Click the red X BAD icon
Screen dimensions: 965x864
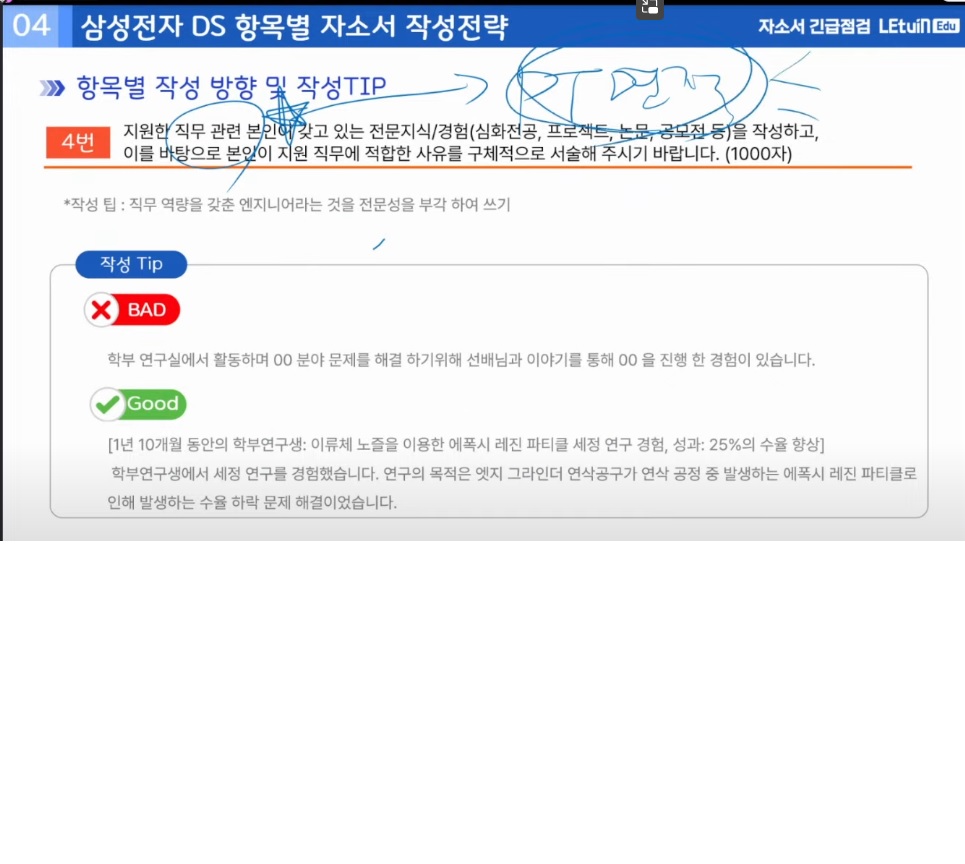click(x=102, y=310)
